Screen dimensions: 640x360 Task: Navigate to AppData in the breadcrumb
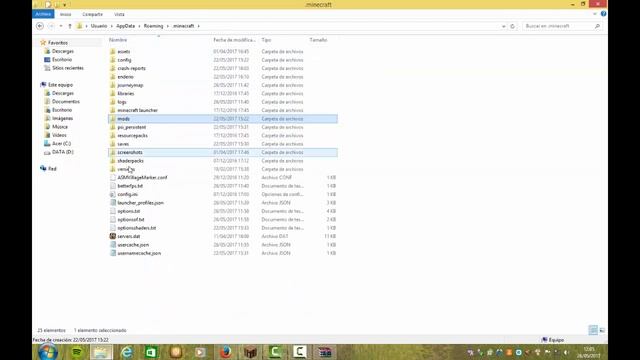pyautogui.click(x=125, y=26)
